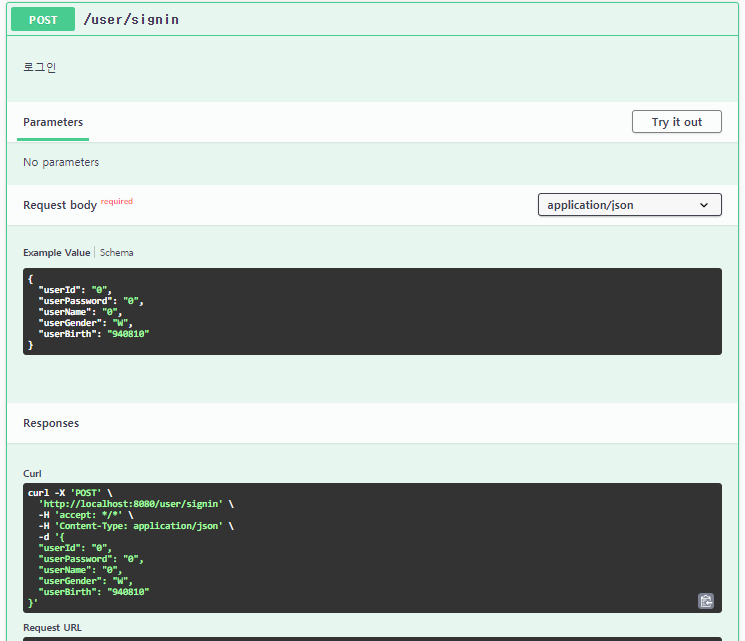Image resolution: width=745 pixels, height=641 pixels.
Task: Click the Try it out button
Action: (677, 122)
